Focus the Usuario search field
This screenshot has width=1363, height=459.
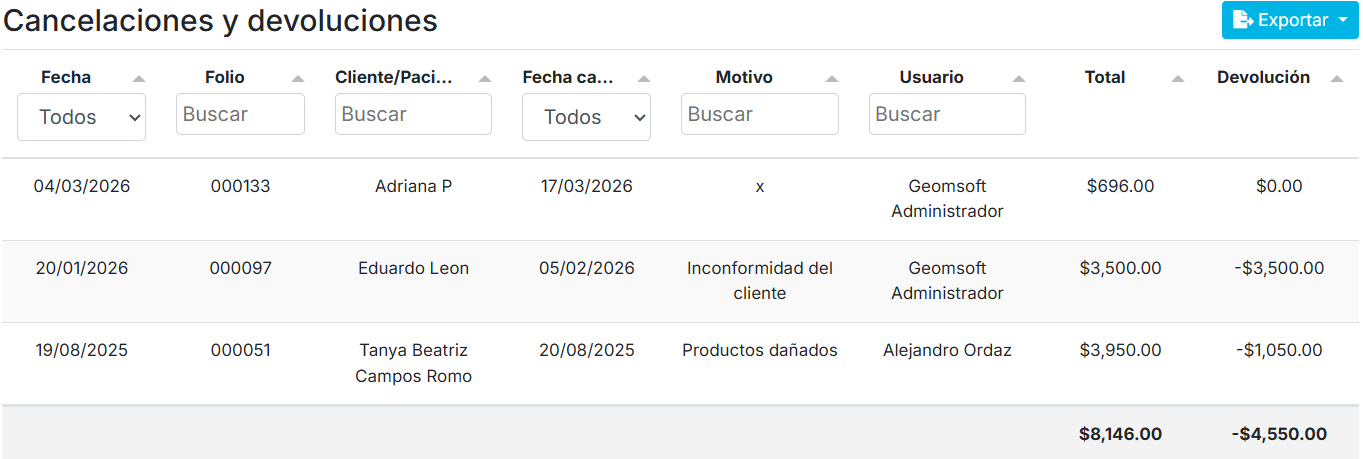947,114
